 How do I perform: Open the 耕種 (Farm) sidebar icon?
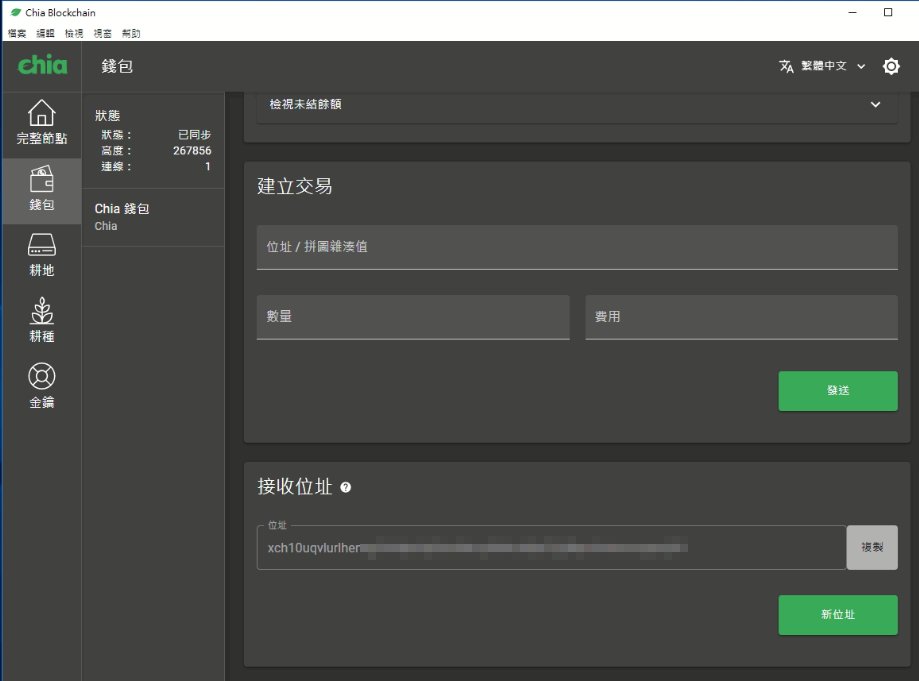click(41, 320)
